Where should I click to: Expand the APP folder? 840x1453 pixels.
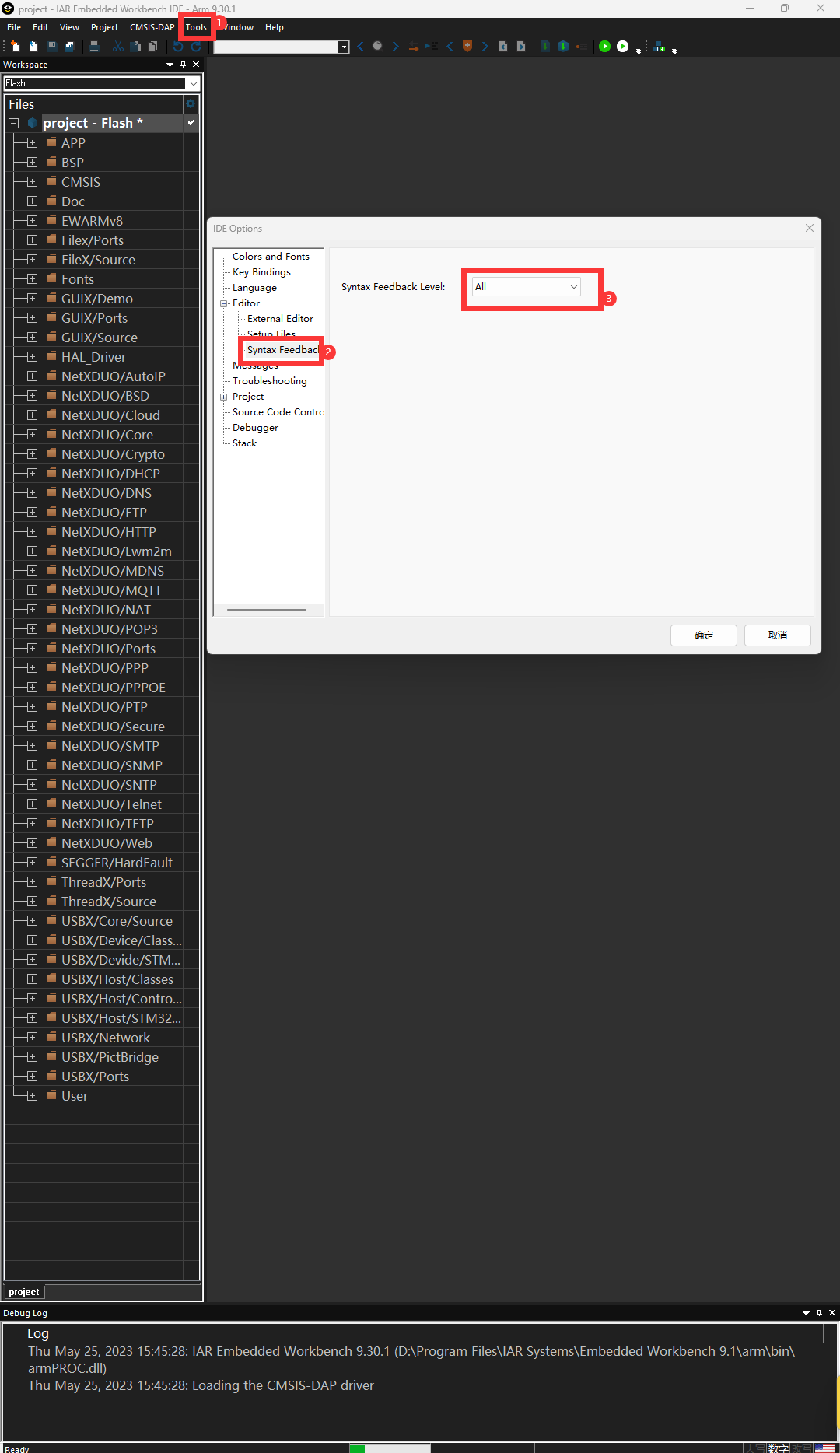click(32, 143)
